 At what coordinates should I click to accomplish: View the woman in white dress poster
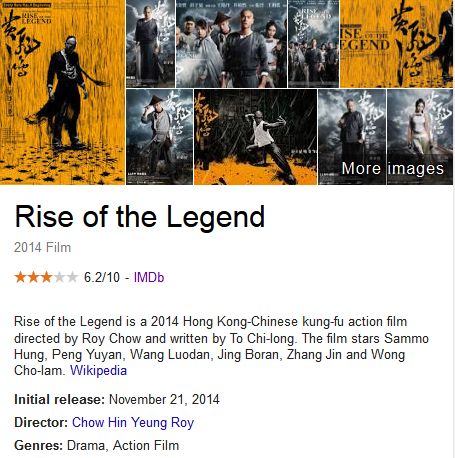pyautogui.click(x=421, y=137)
